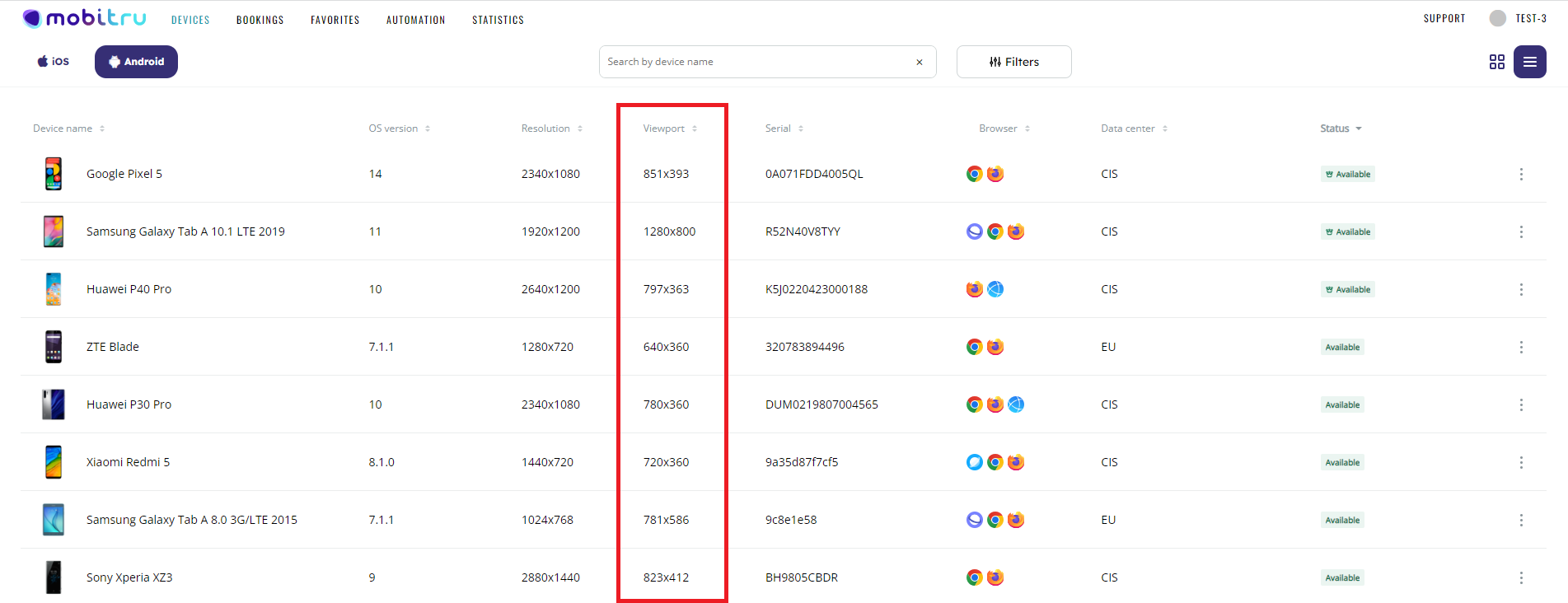The width and height of the screenshot is (1568, 603).
Task: Open Firefox on Huawei P30 Pro
Action: [995, 404]
